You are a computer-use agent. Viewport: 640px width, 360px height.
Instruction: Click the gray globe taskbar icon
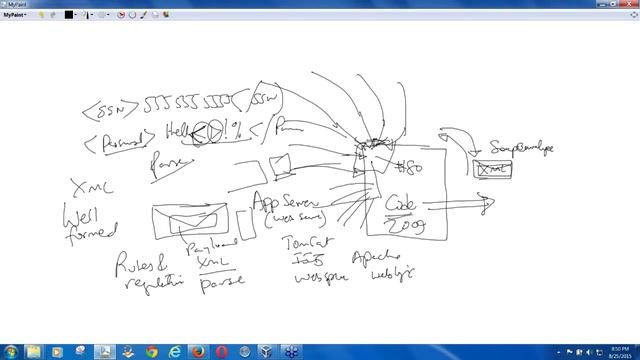245,352
